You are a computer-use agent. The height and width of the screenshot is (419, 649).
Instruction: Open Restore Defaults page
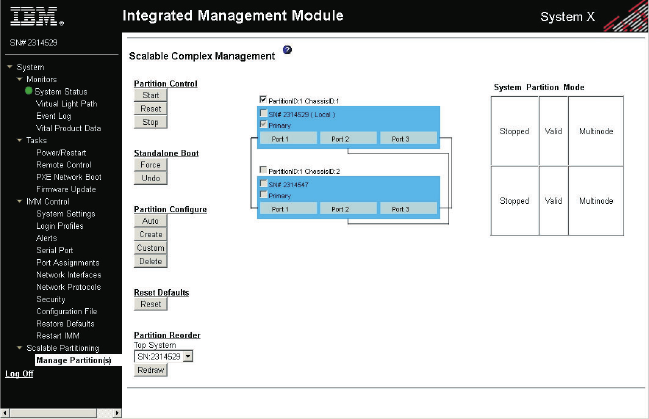click(65, 323)
